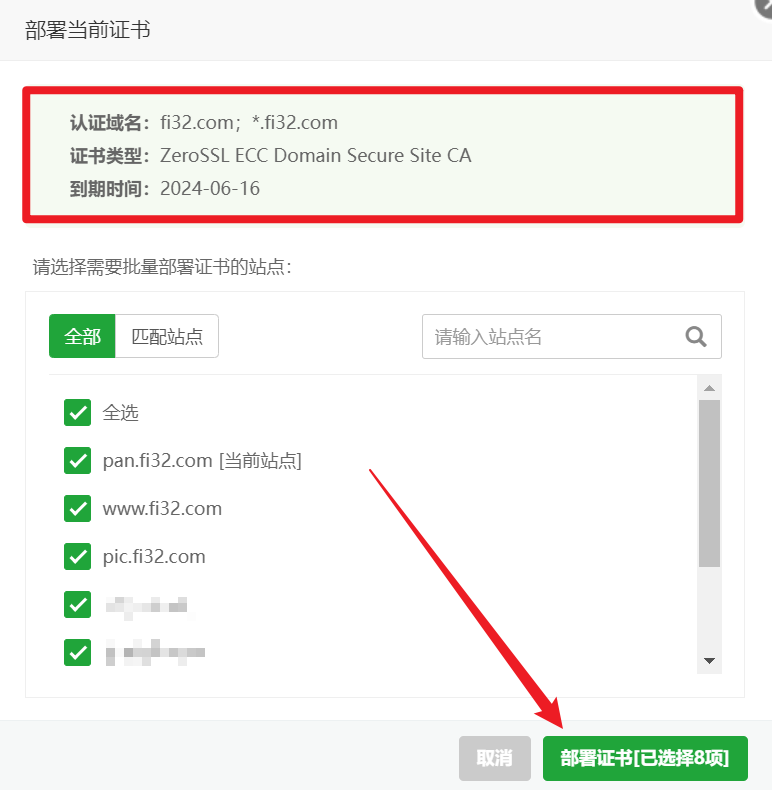Uncheck the www.fi32.com site checkbox
The height and width of the screenshot is (790, 772).
[x=77, y=508]
